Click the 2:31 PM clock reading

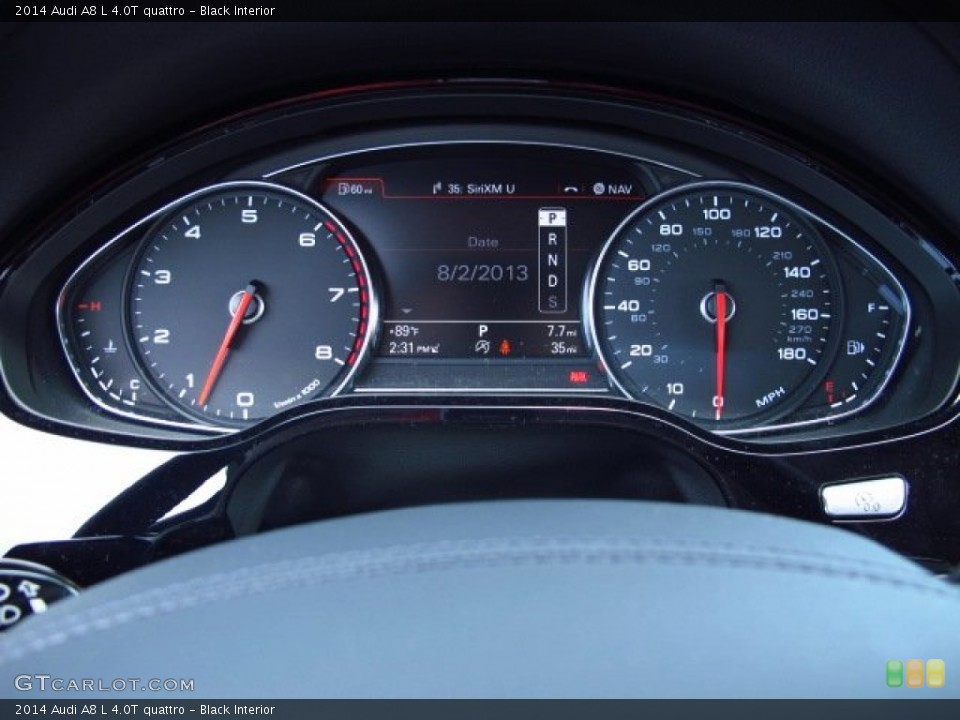[x=414, y=348]
